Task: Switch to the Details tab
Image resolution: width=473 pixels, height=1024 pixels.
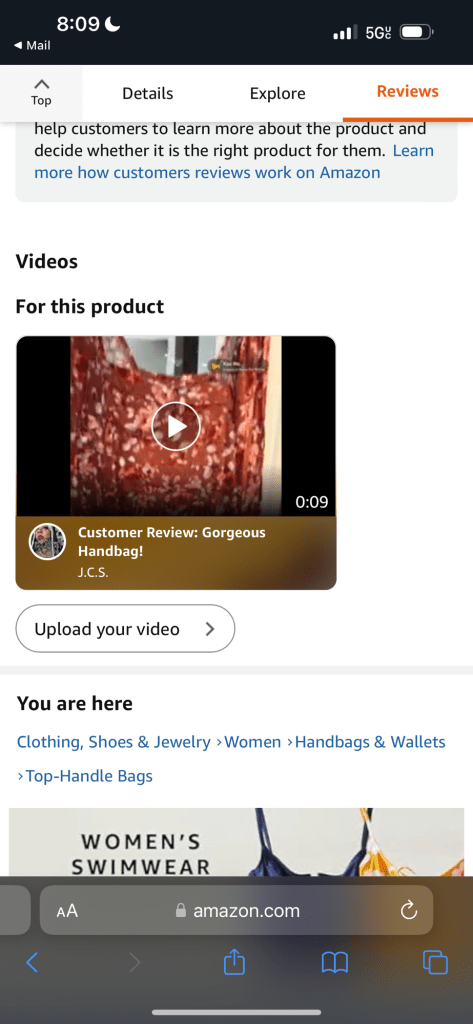Action: point(148,93)
